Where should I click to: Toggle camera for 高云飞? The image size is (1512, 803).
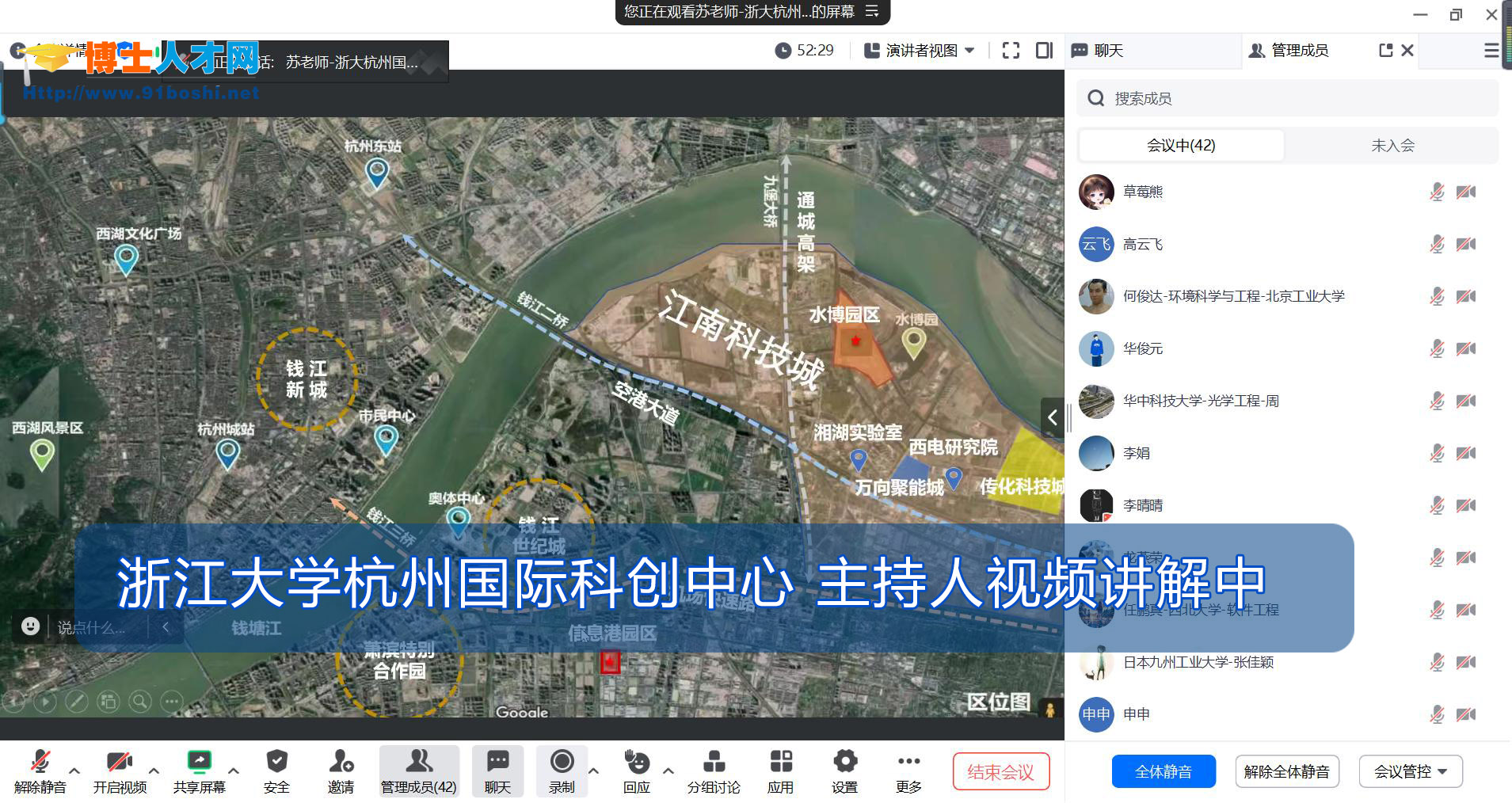click(x=1466, y=244)
